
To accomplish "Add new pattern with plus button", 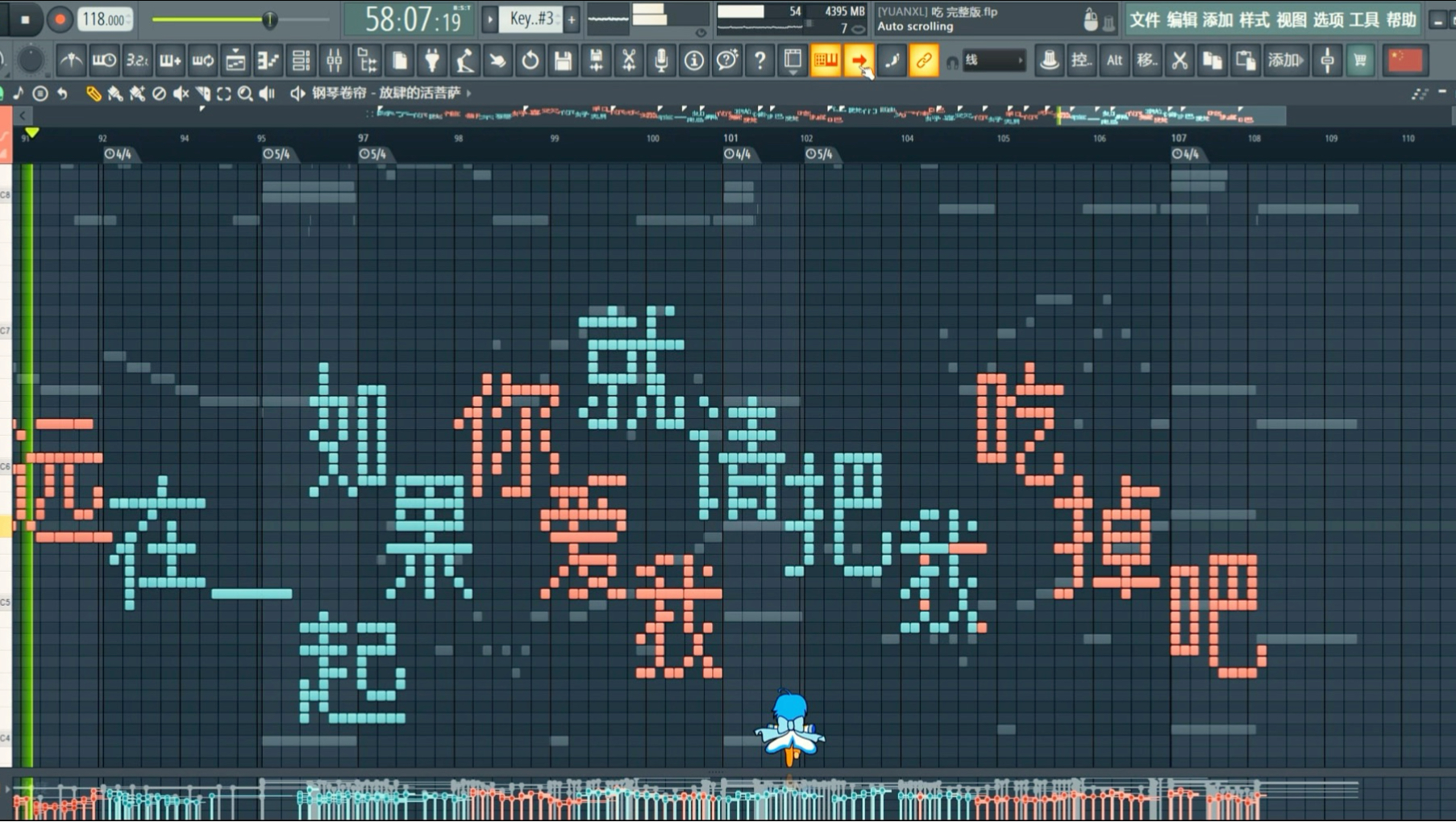I will [x=572, y=19].
